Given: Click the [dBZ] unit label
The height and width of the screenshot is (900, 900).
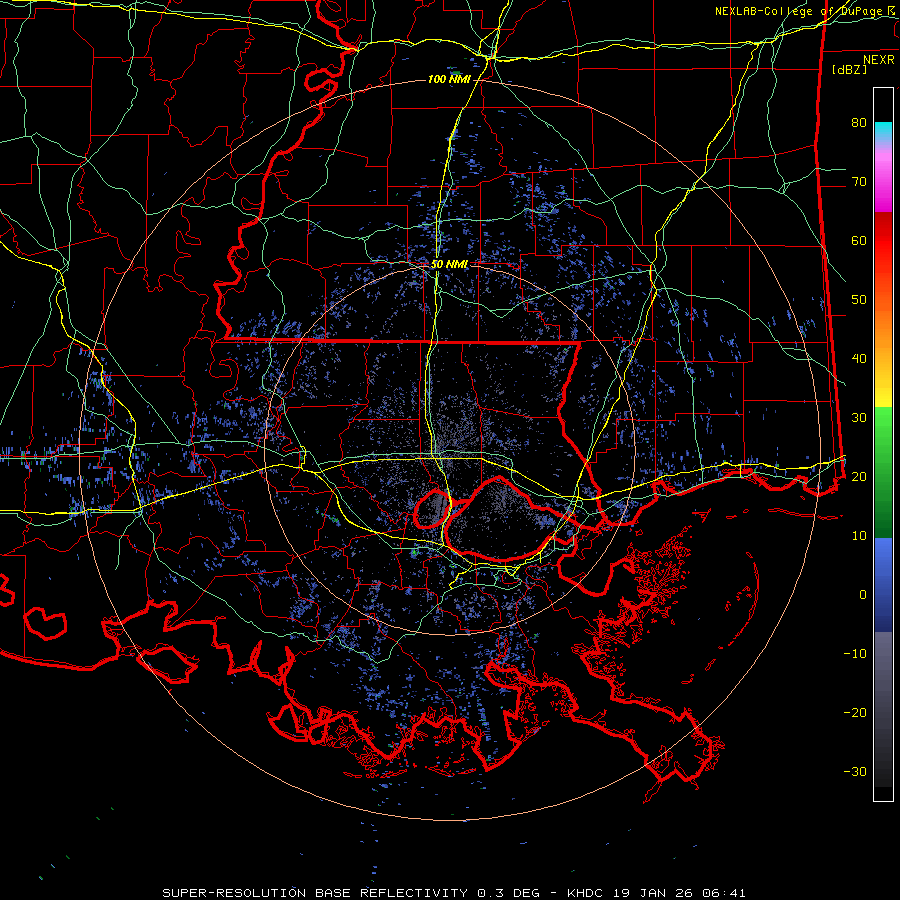Looking at the screenshot, I should 849,69.
